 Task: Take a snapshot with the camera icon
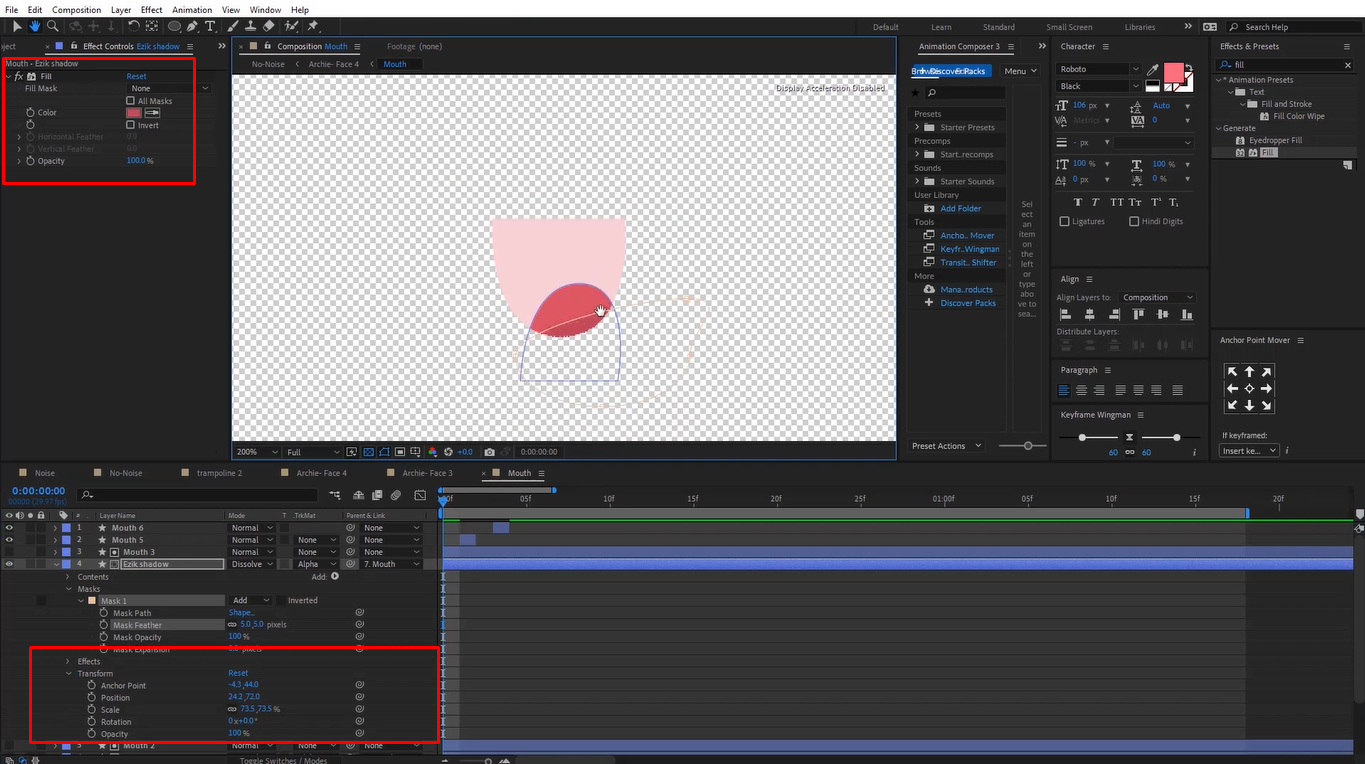(490, 451)
